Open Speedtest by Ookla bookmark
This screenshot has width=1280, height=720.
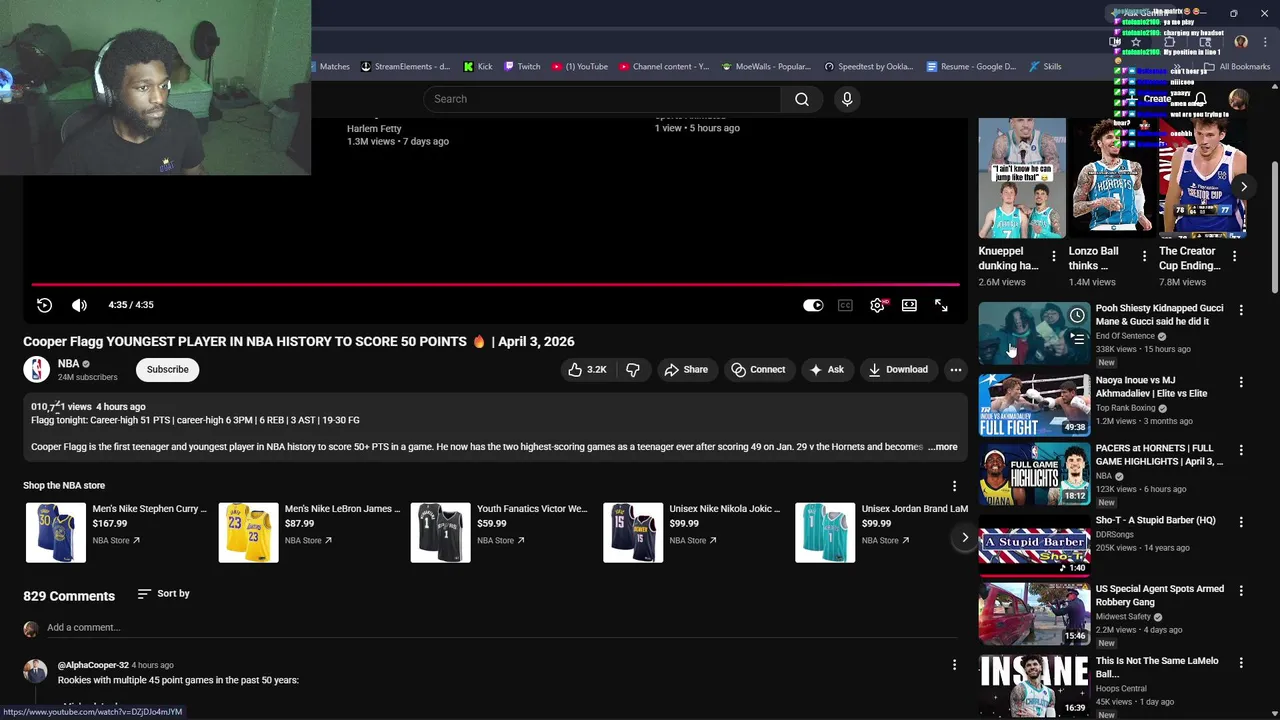(868, 67)
